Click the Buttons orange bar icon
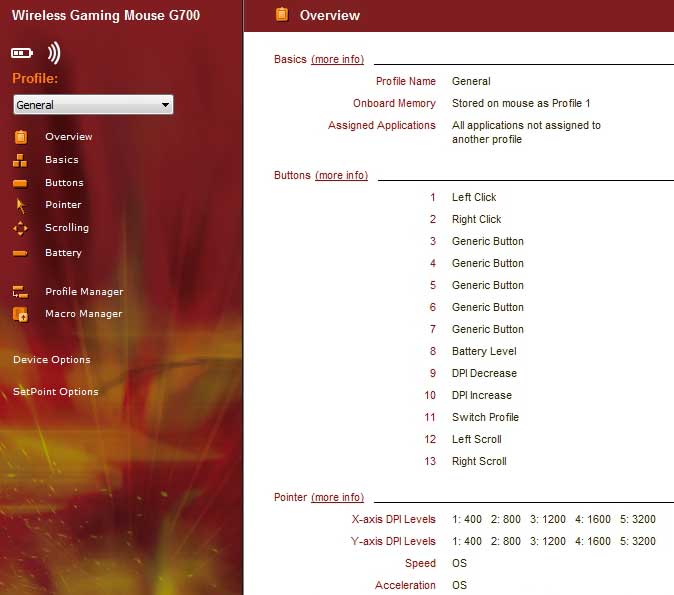 click(x=20, y=184)
